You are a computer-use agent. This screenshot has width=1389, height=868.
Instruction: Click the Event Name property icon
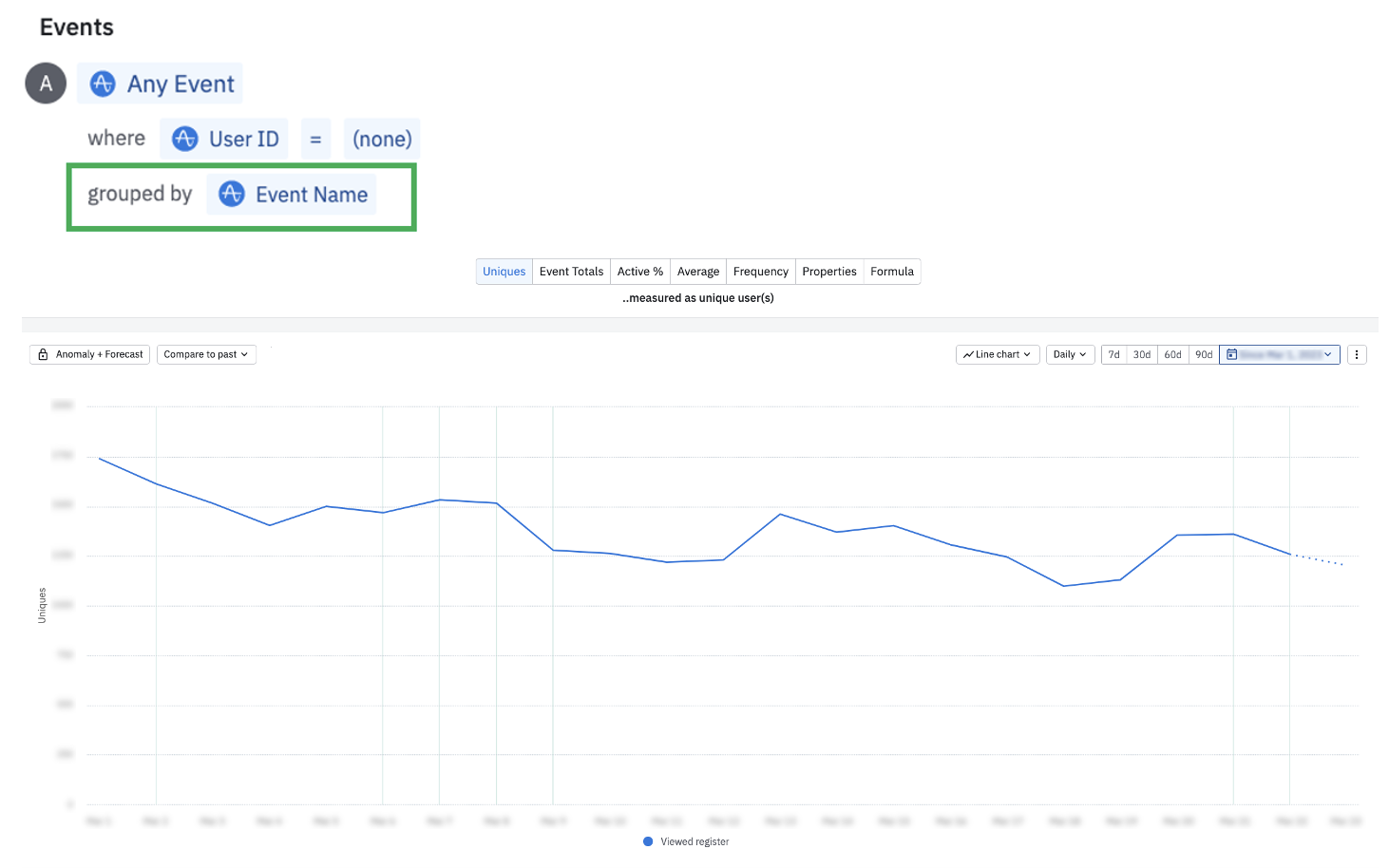(x=232, y=194)
